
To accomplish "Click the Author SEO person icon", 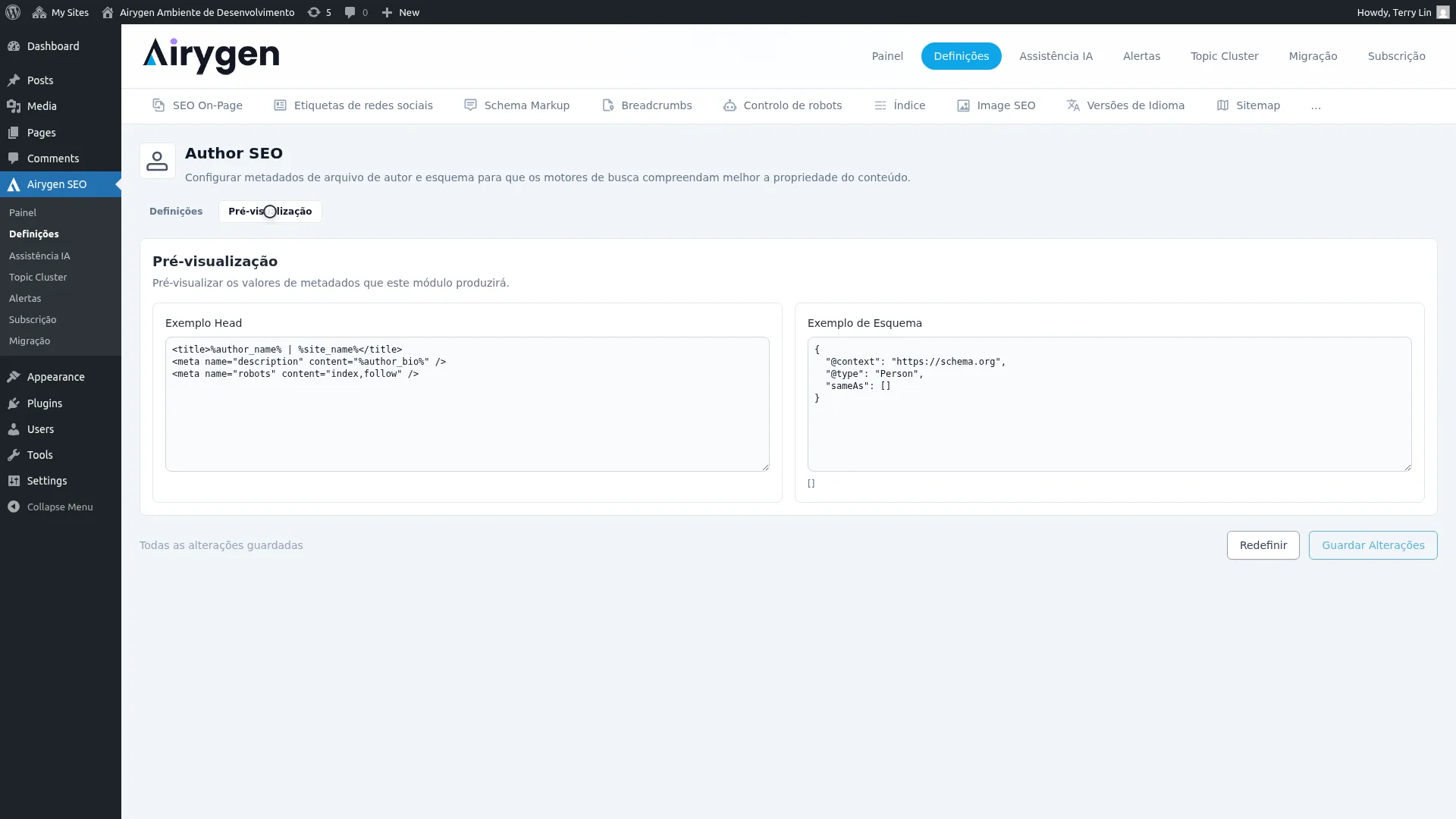I will pyautogui.click(x=157, y=161).
